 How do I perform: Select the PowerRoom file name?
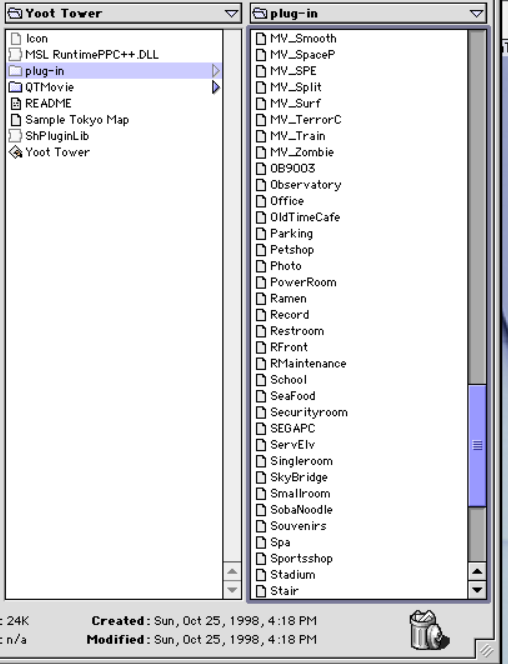point(304,282)
